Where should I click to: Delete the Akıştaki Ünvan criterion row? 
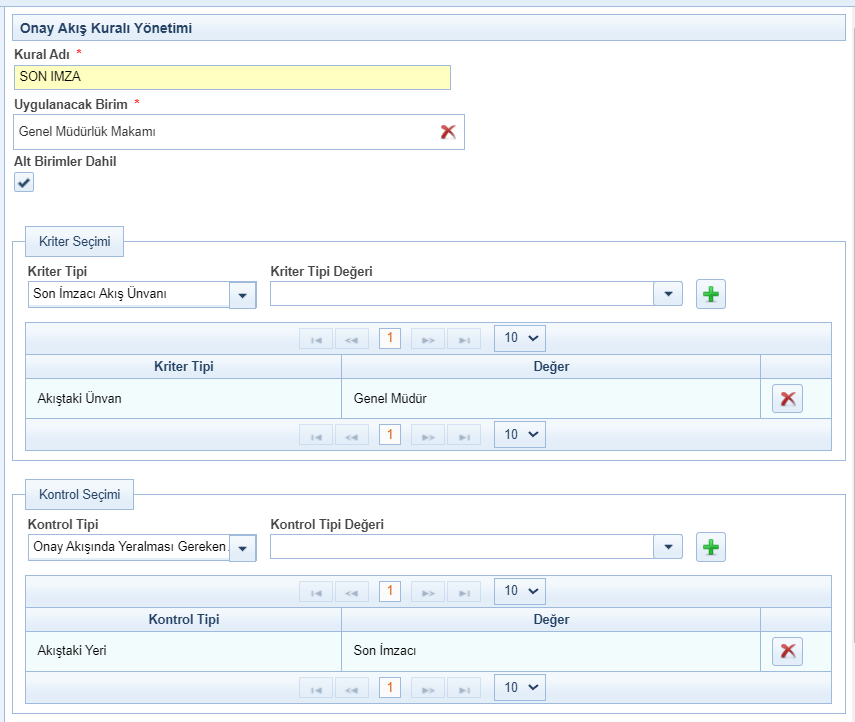click(x=787, y=398)
